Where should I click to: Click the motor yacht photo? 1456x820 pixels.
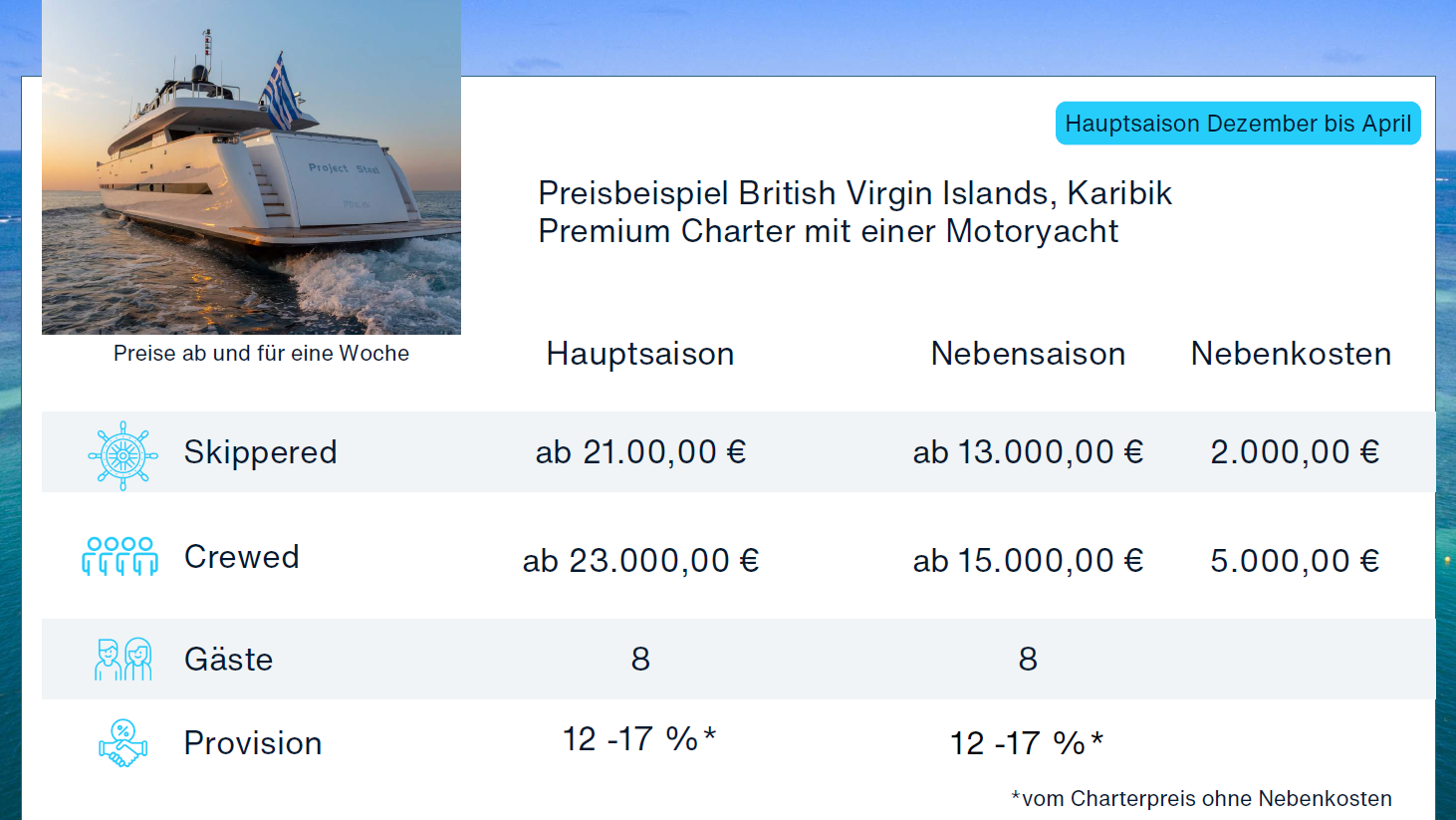coord(251,167)
